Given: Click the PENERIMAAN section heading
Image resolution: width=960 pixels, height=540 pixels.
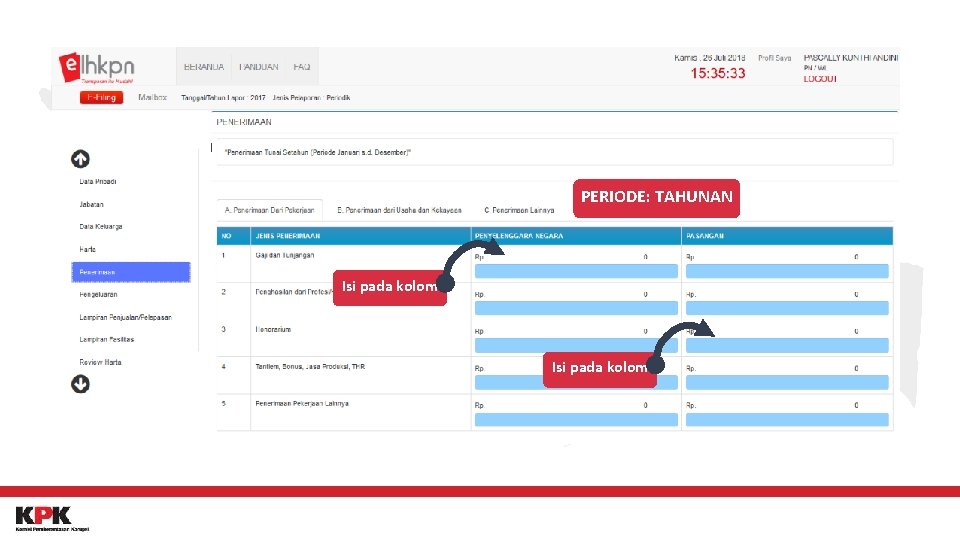Looking at the screenshot, I should 244,122.
